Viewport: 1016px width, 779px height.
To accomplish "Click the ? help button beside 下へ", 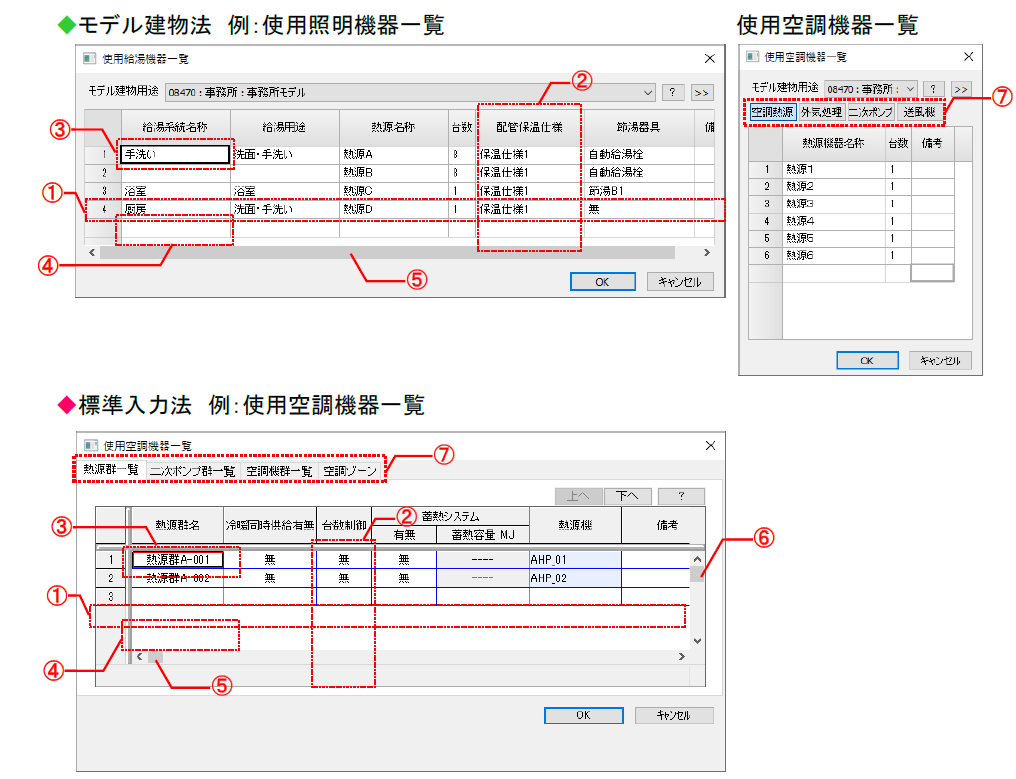I will click(681, 497).
